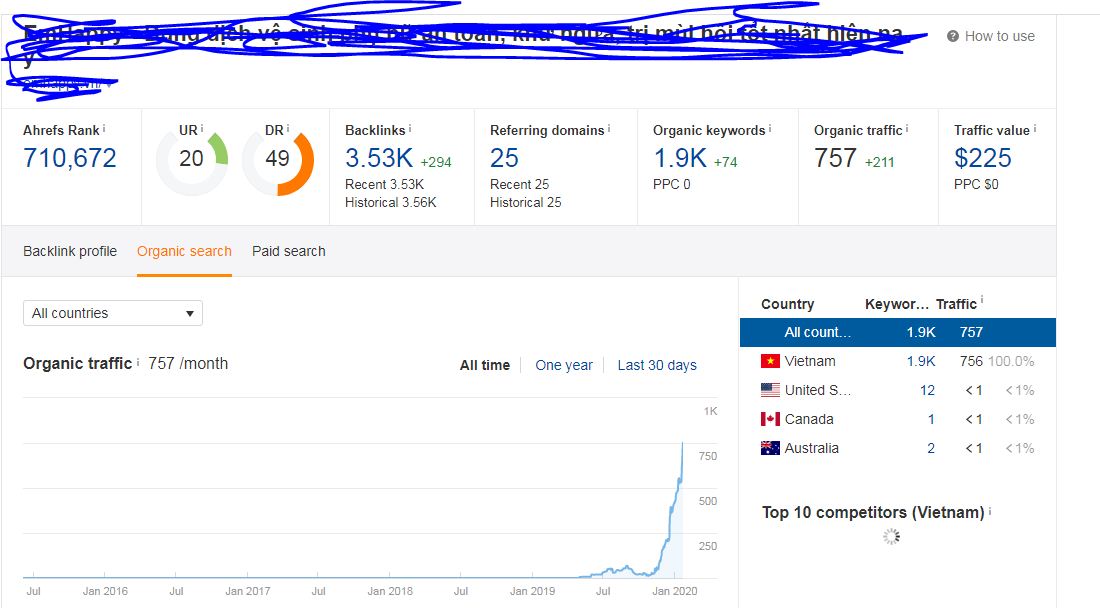Click the +294 backlinks change figure

pos(436,162)
